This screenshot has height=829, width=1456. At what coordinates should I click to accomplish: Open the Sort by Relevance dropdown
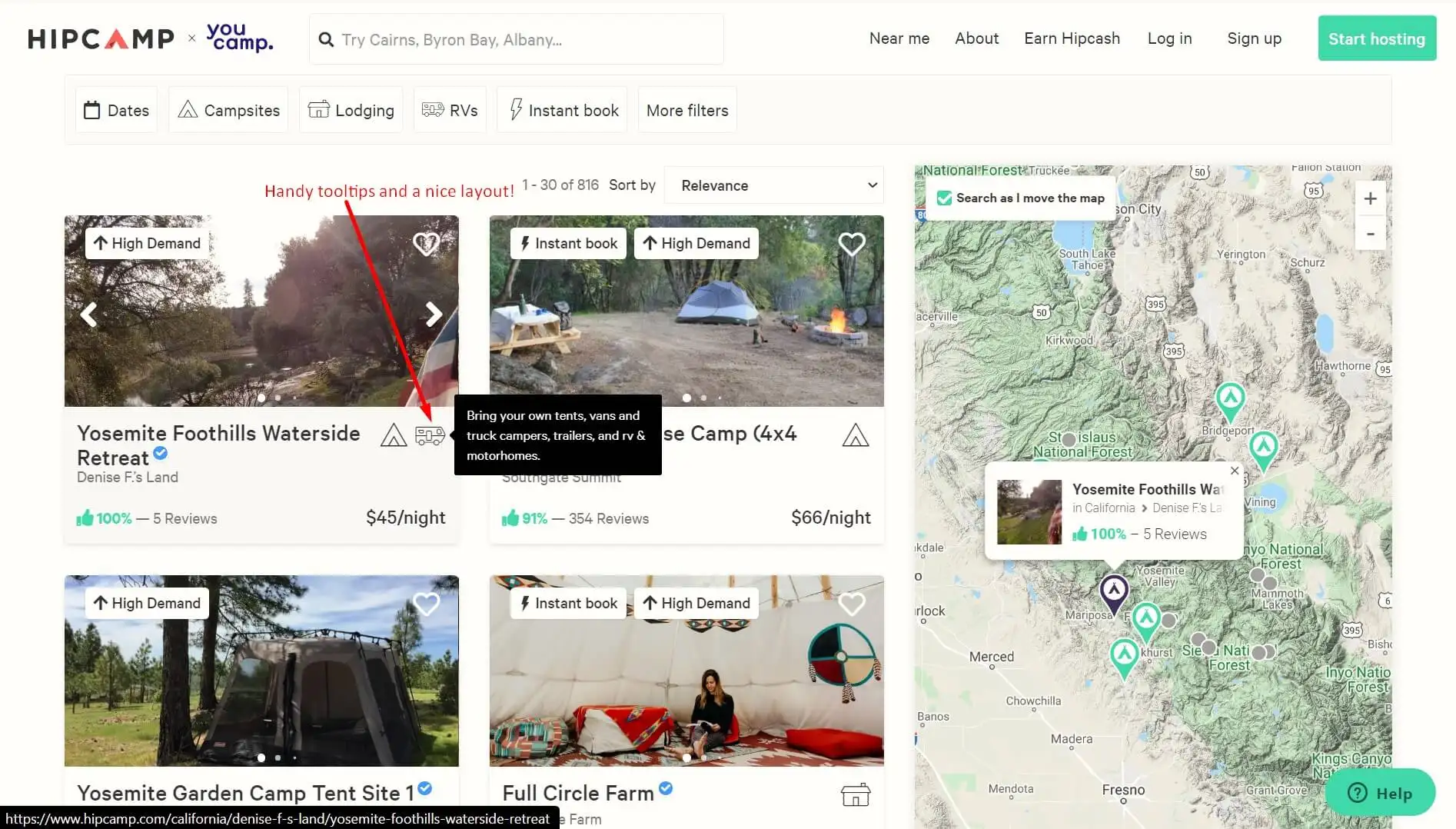click(x=773, y=185)
